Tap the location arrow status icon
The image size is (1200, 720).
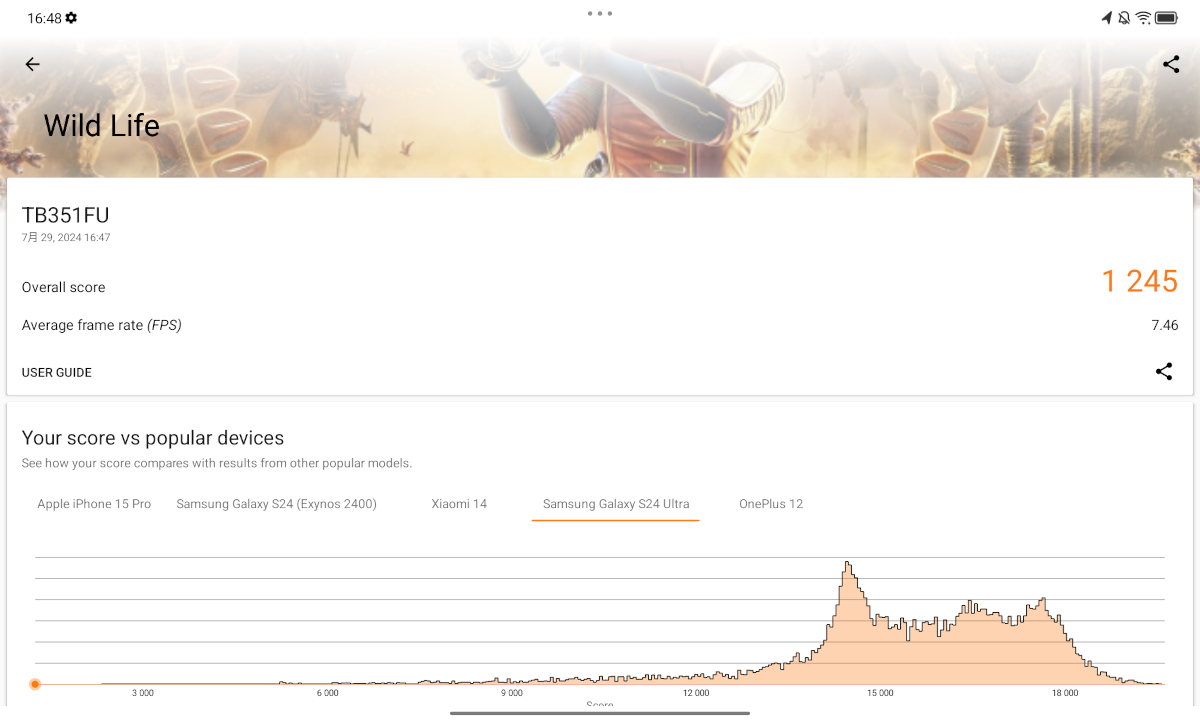coord(1107,18)
